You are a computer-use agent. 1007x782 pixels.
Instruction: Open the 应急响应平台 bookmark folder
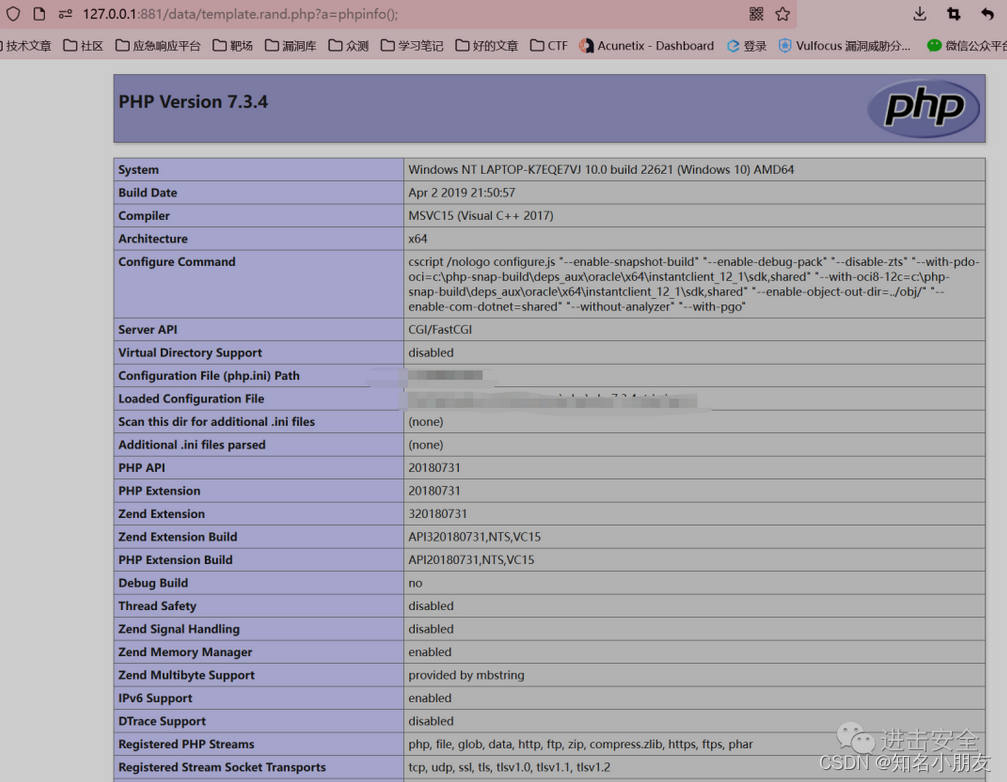pyautogui.click(x=158, y=46)
